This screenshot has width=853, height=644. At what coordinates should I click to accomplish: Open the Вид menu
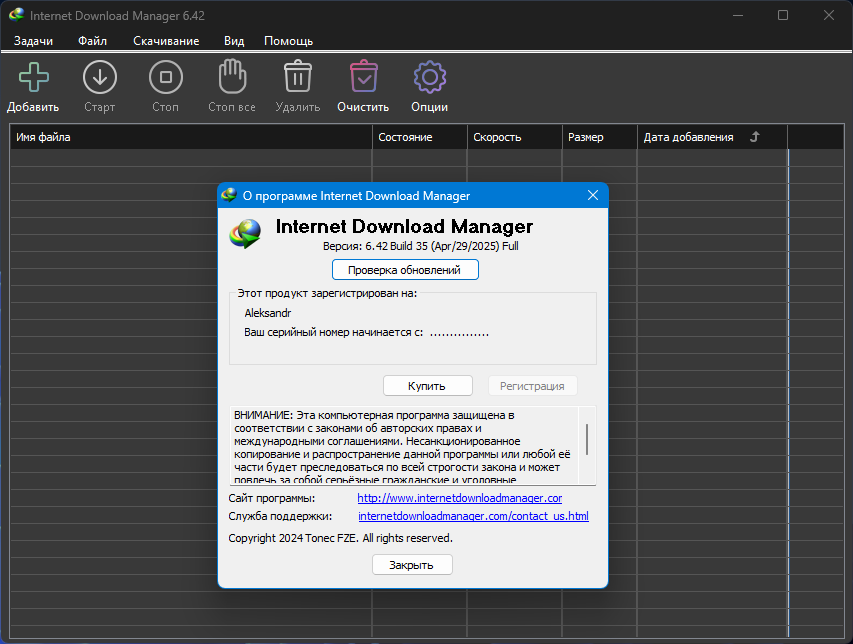click(234, 41)
